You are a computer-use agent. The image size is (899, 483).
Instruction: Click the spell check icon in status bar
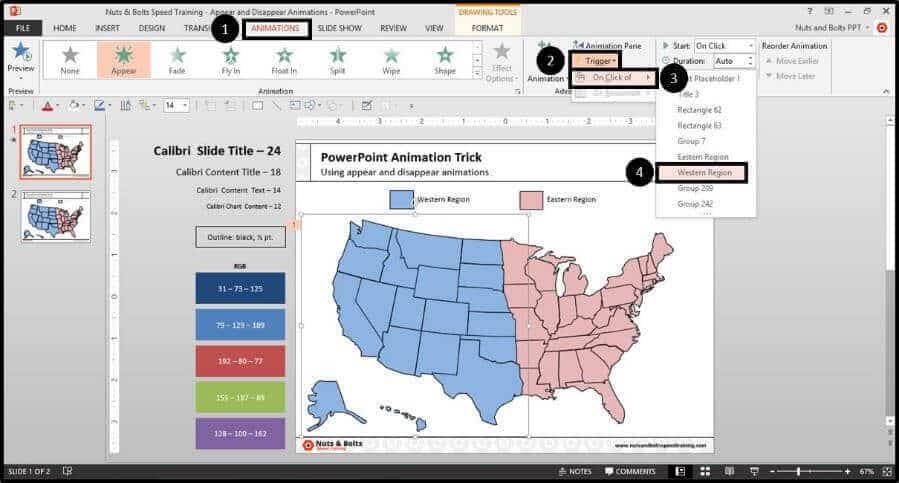(x=67, y=471)
